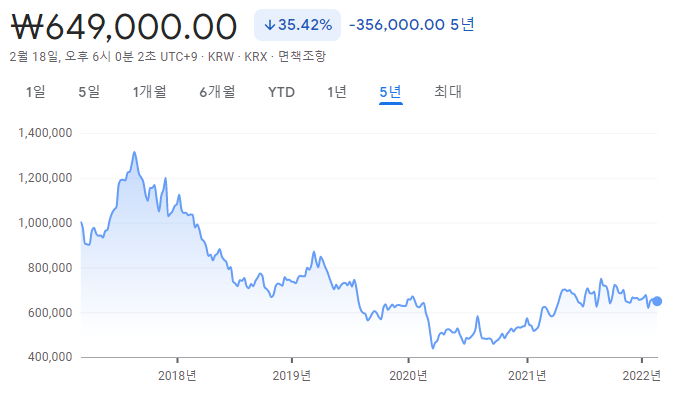Open the 면책조항 disclaimer link
Image resolution: width=691 pixels, height=403 pixels.
point(302,56)
